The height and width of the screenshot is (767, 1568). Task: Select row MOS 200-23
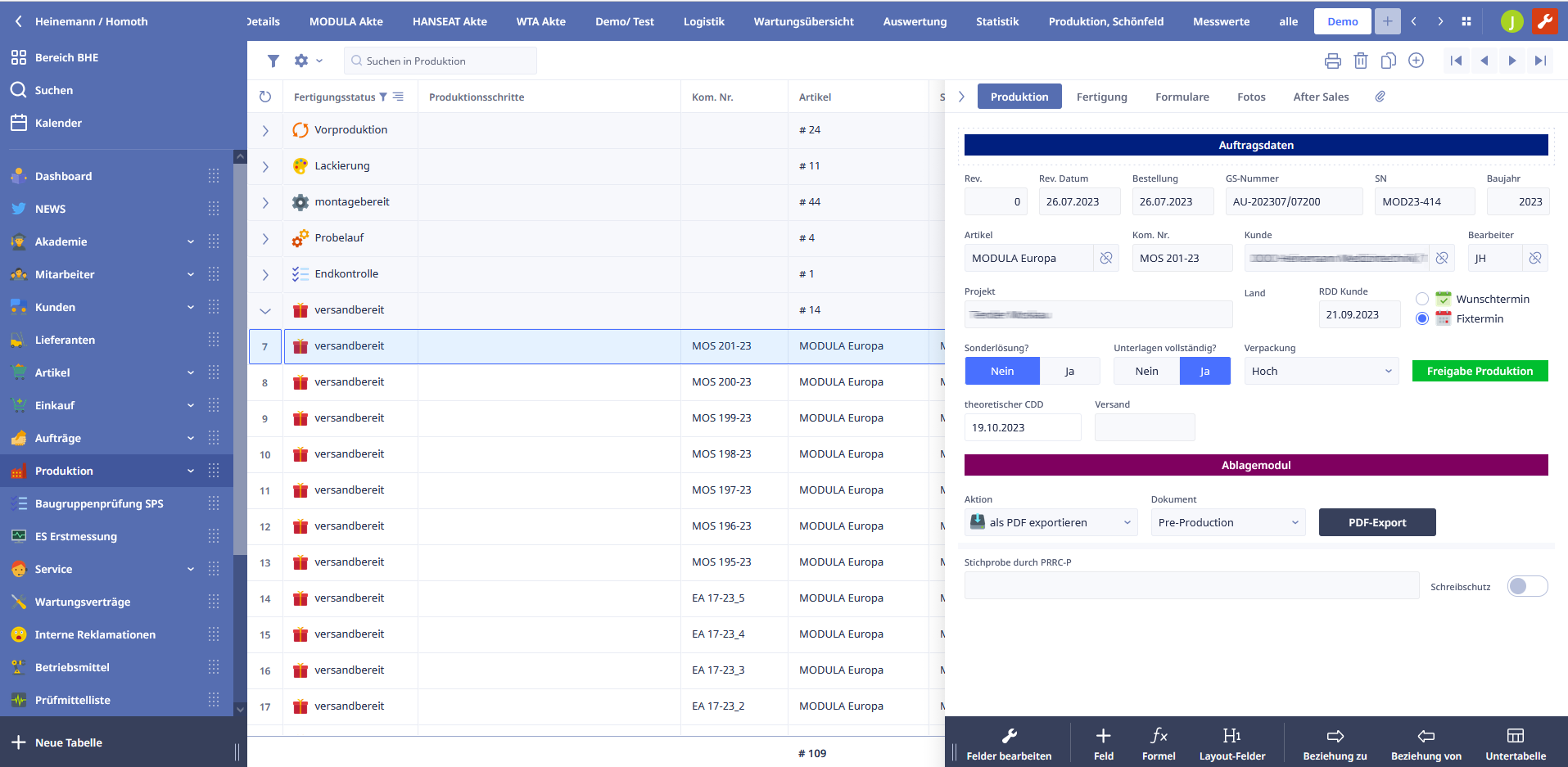(596, 382)
